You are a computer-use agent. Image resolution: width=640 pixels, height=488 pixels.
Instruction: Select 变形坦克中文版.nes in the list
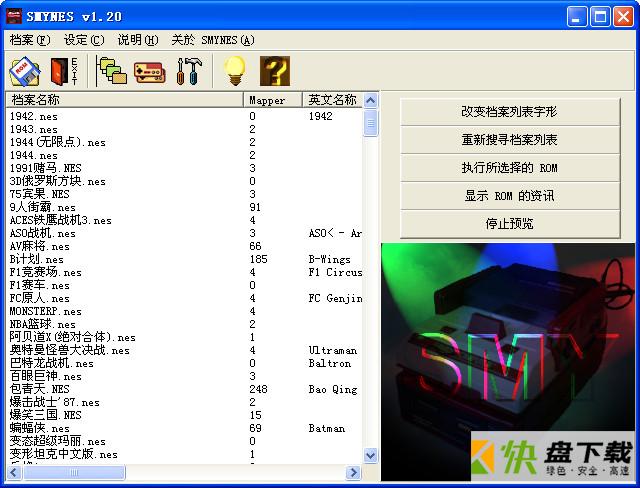coord(63,455)
